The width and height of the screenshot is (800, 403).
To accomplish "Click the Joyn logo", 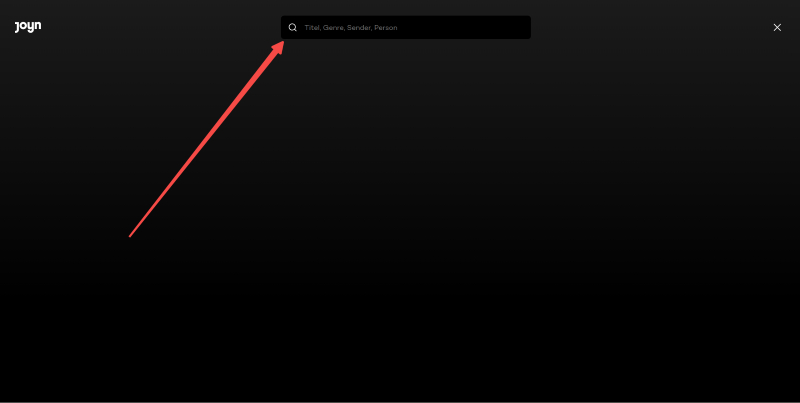I will 28,27.
